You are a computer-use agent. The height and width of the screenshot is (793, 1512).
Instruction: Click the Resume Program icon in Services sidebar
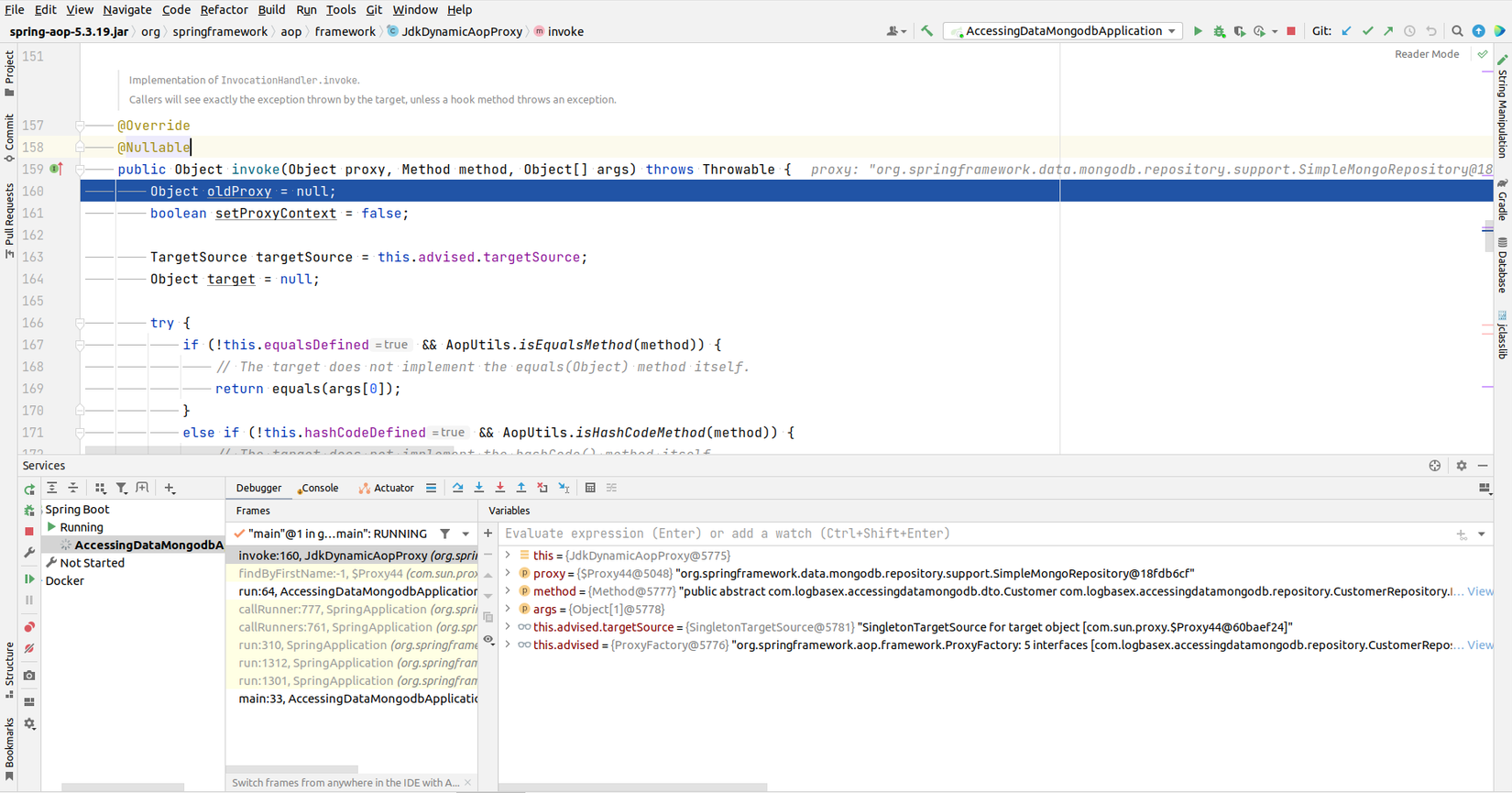pos(29,579)
